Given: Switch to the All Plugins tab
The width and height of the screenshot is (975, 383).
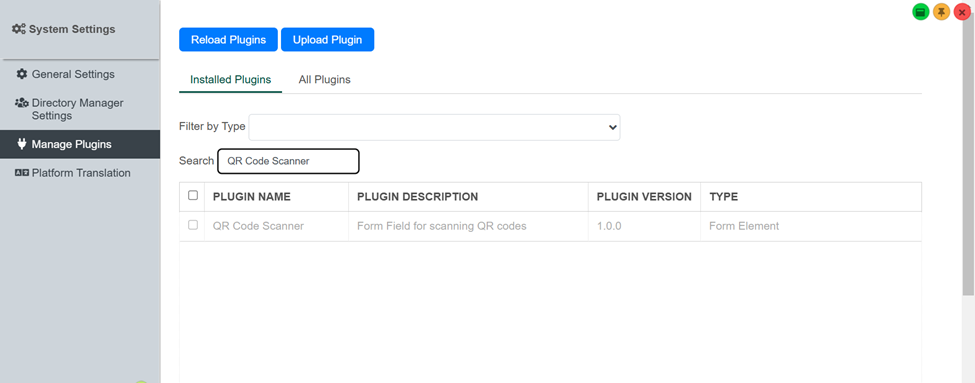Looking at the screenshot, I should pyautogui.click(x=325, y=80).
